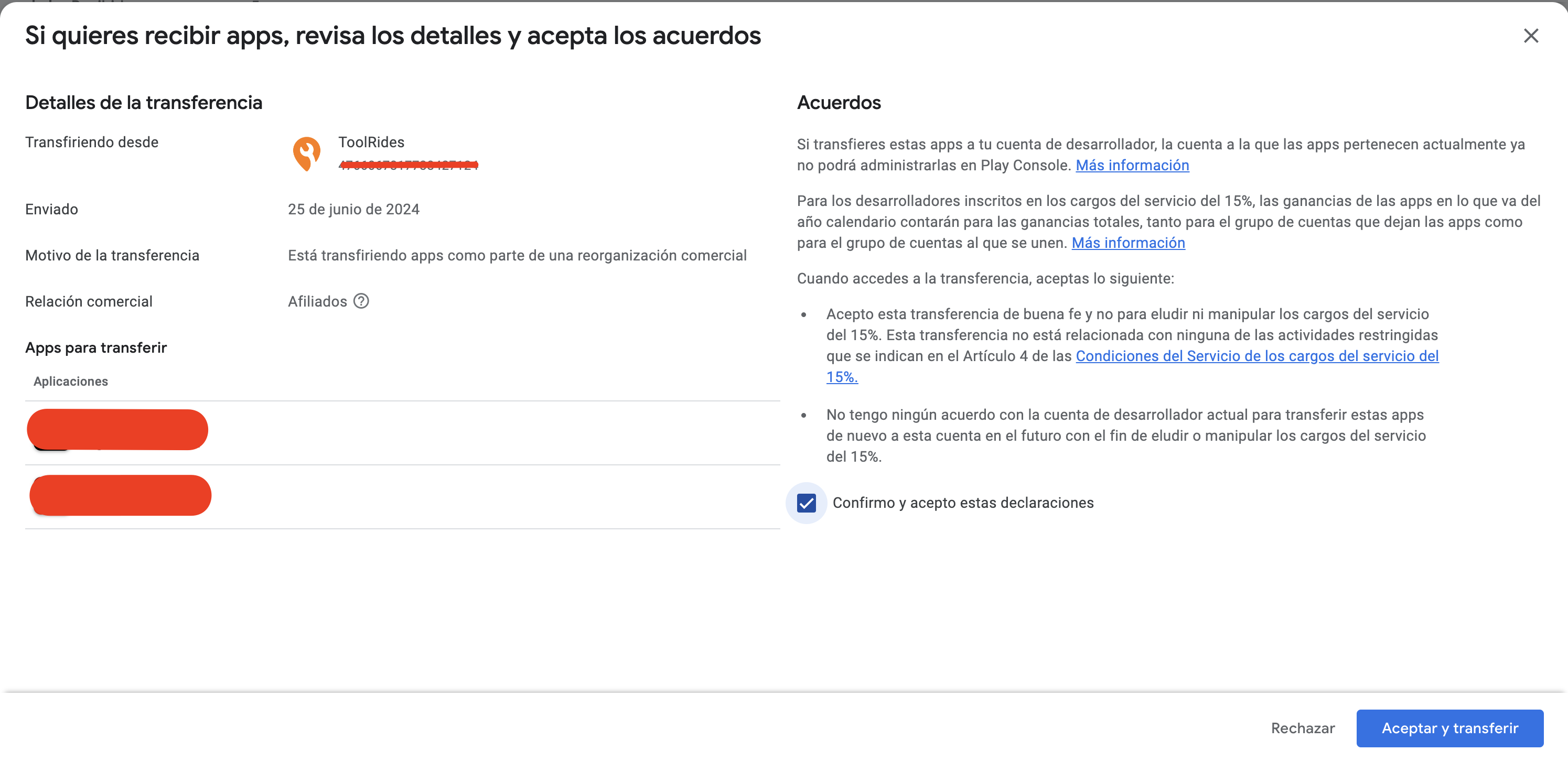Select the first redacted app row

[x=402, y=432]
